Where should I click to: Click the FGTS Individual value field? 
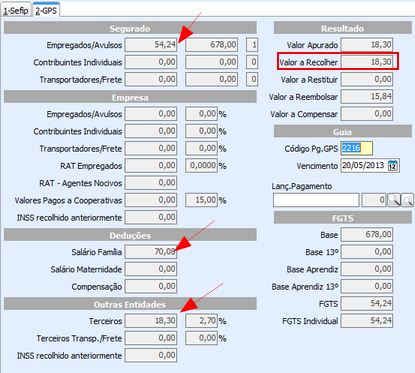pyautogui.click(x=367, y=321)
